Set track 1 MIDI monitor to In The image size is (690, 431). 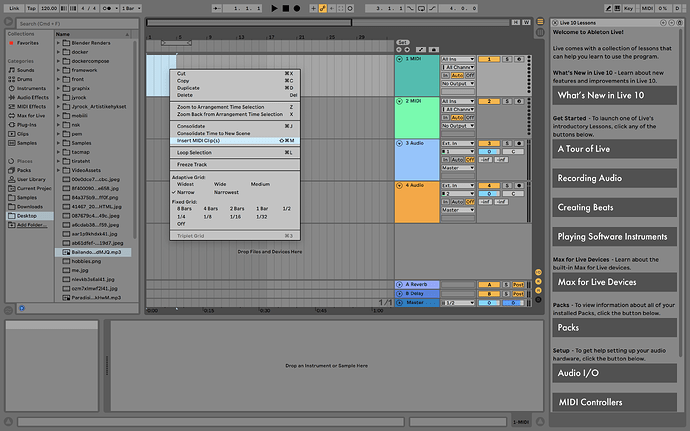445,75
